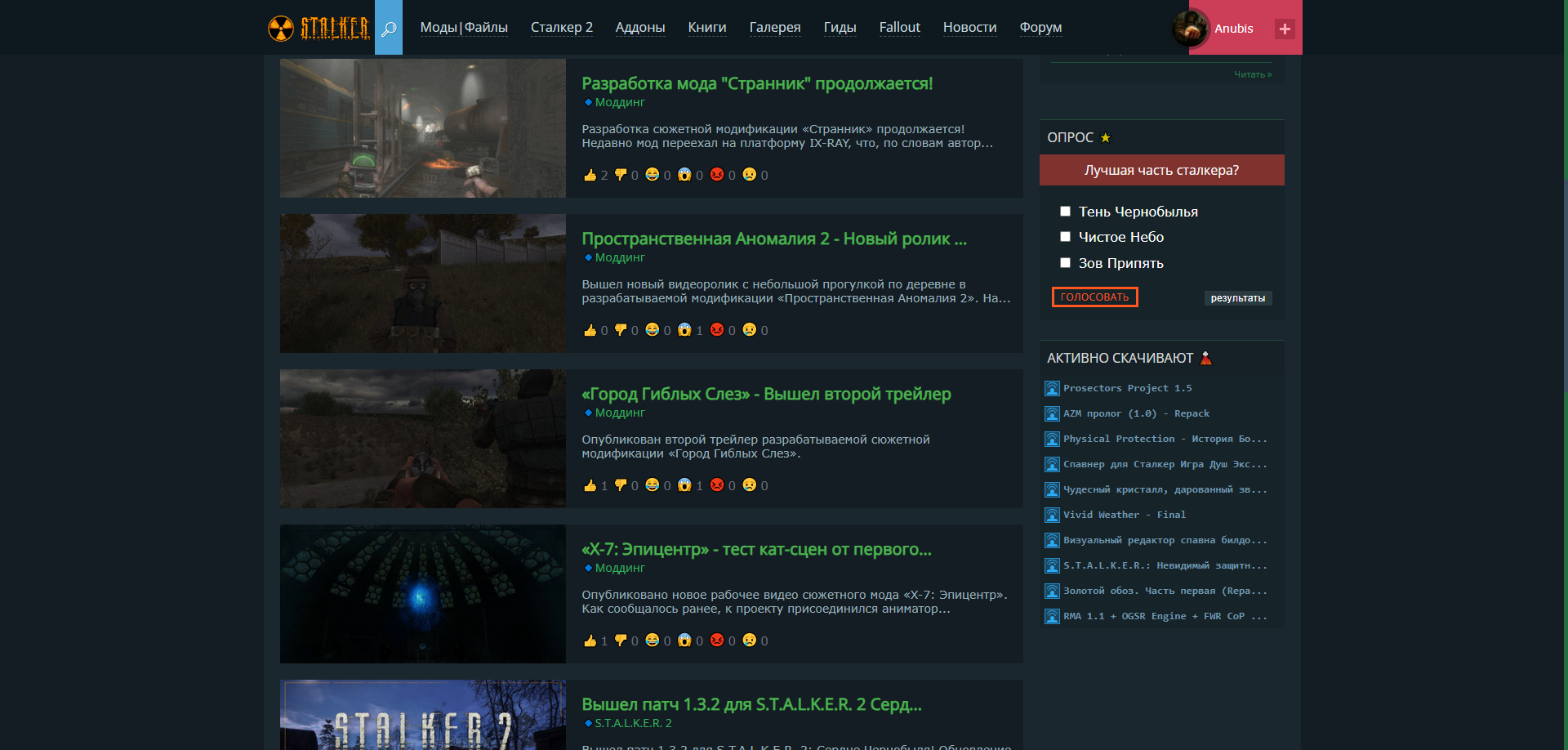
Task: Open the Гиды menu
Action: click(x=840, y=28)
